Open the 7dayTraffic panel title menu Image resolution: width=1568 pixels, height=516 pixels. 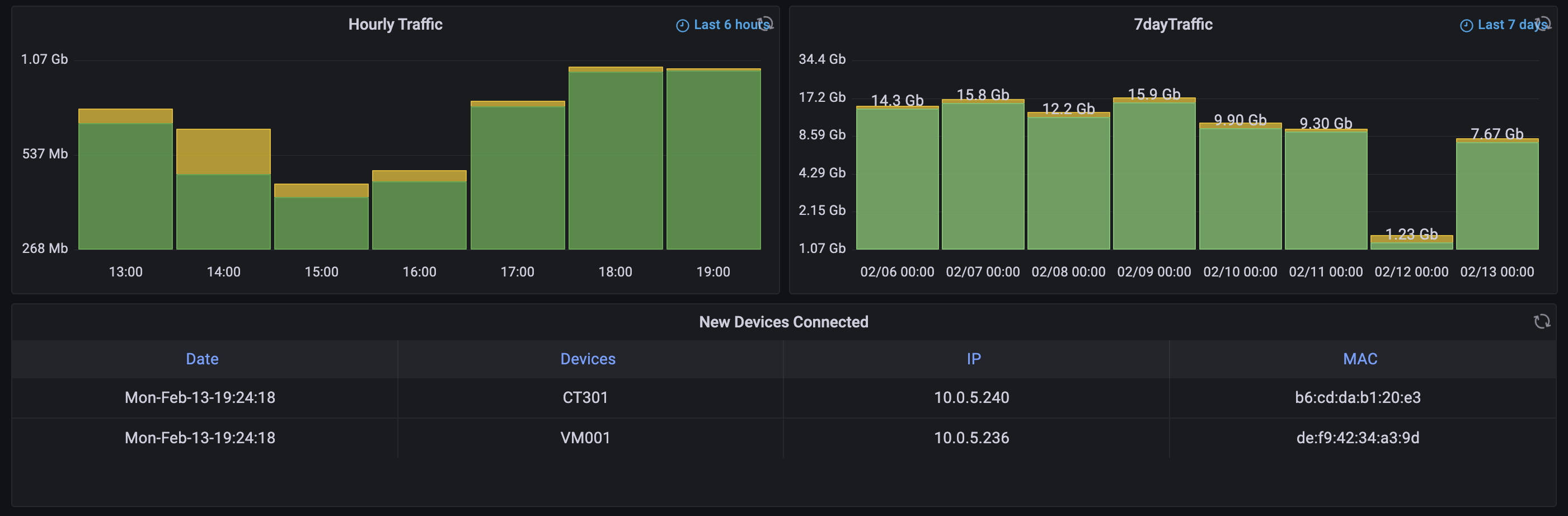pos(1173,24)
